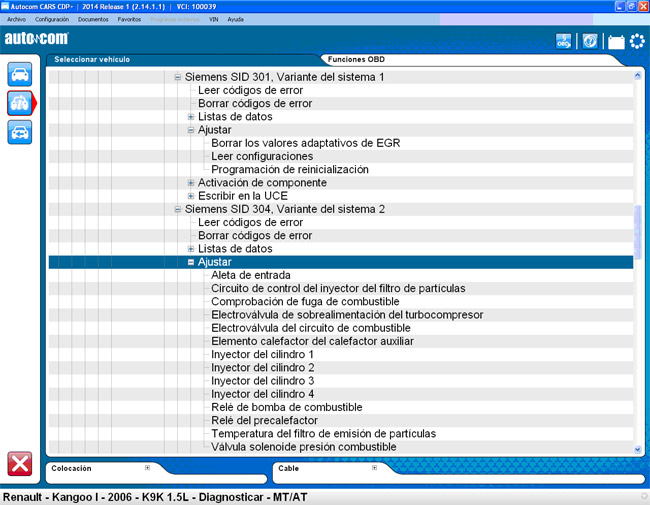Click the red X exit button

tap(19, 464)
